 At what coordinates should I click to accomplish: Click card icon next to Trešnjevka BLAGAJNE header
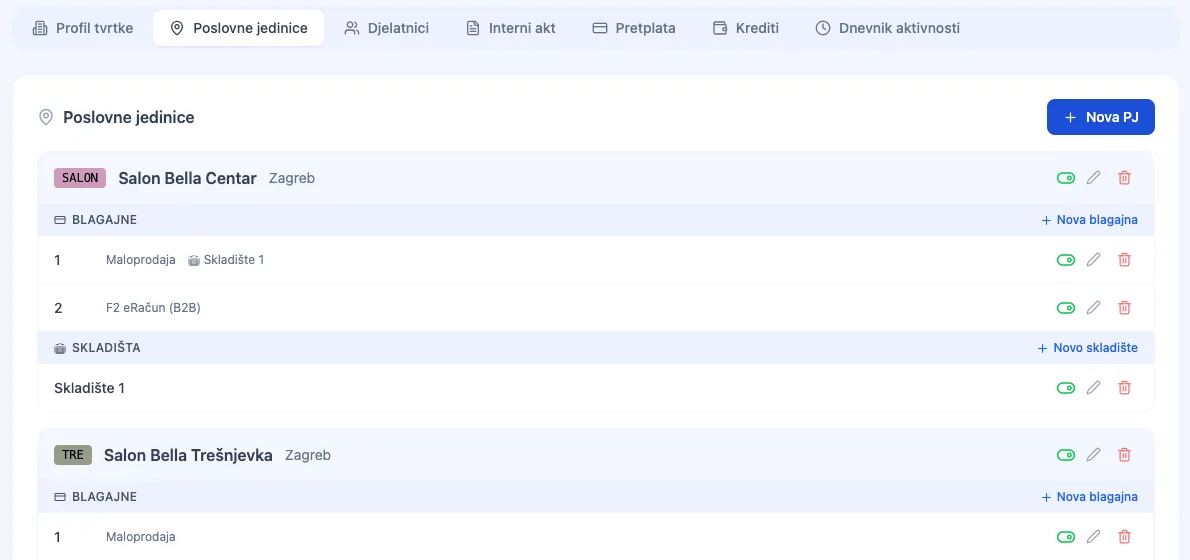tap(61, 497)
